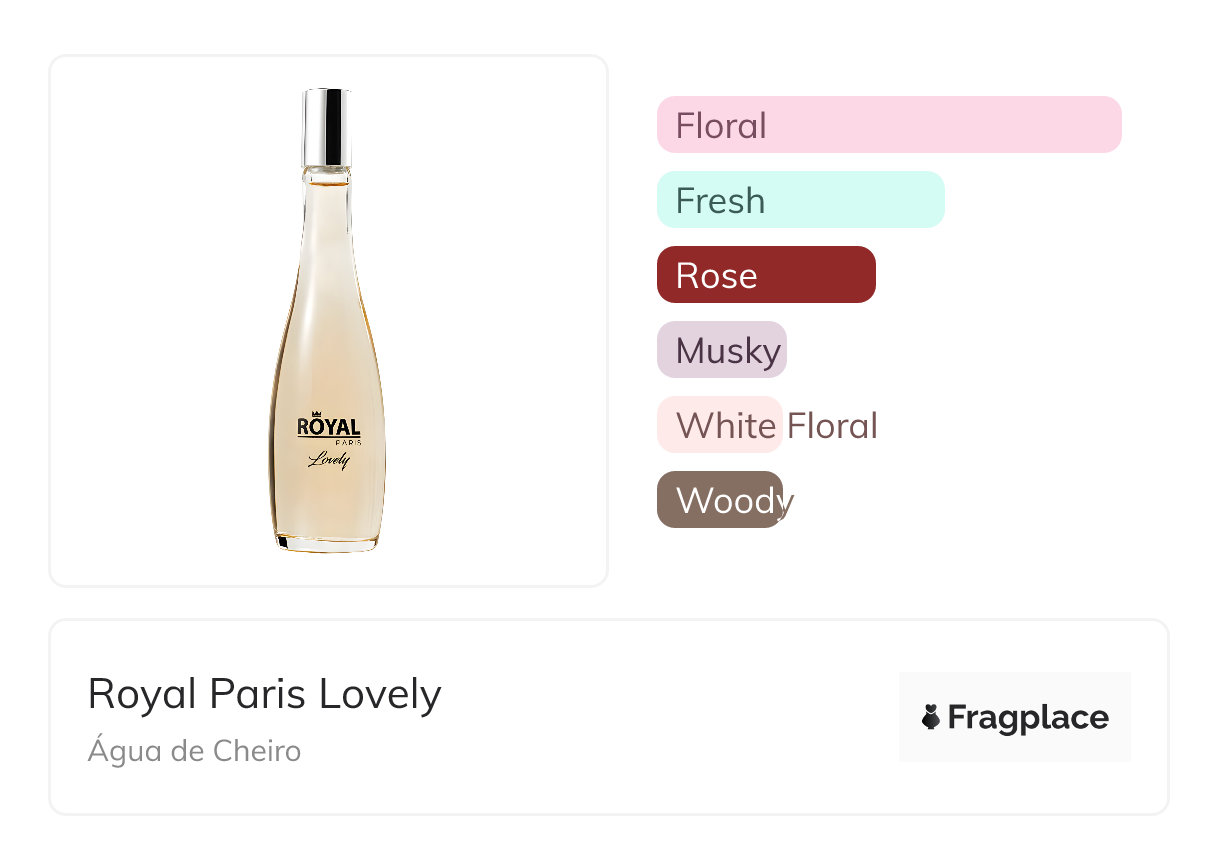The image size is (1218, 864).
Task: Open the Fragplace wordmark link
Action: point(1027,718)
